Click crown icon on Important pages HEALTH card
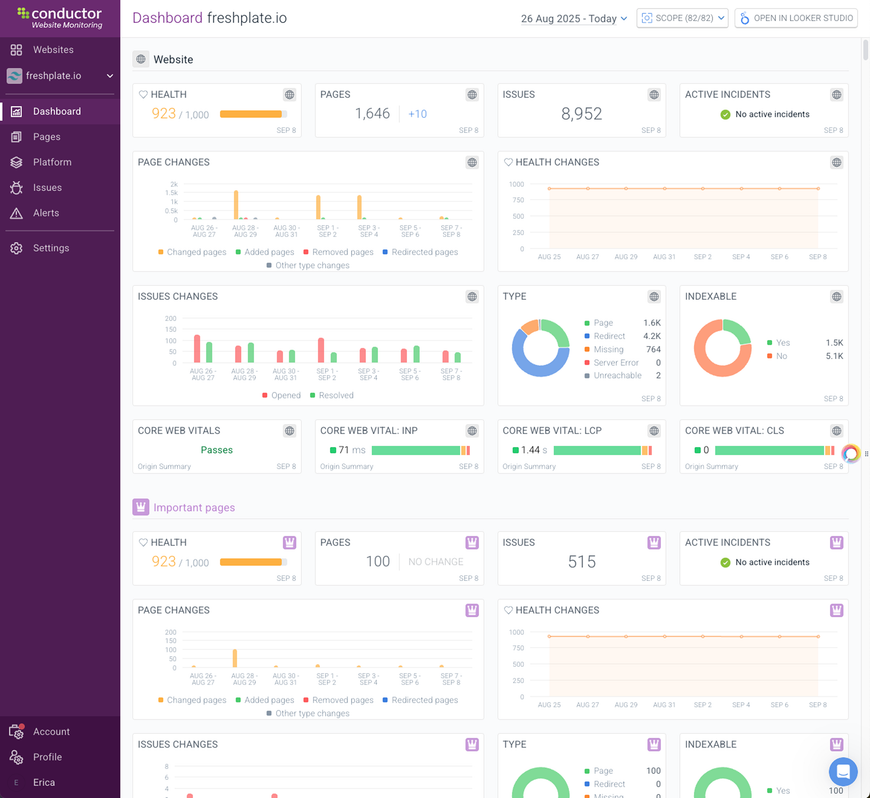Viewport: 870px width, 798px height. pyautogui.click(x=290, y=542)
